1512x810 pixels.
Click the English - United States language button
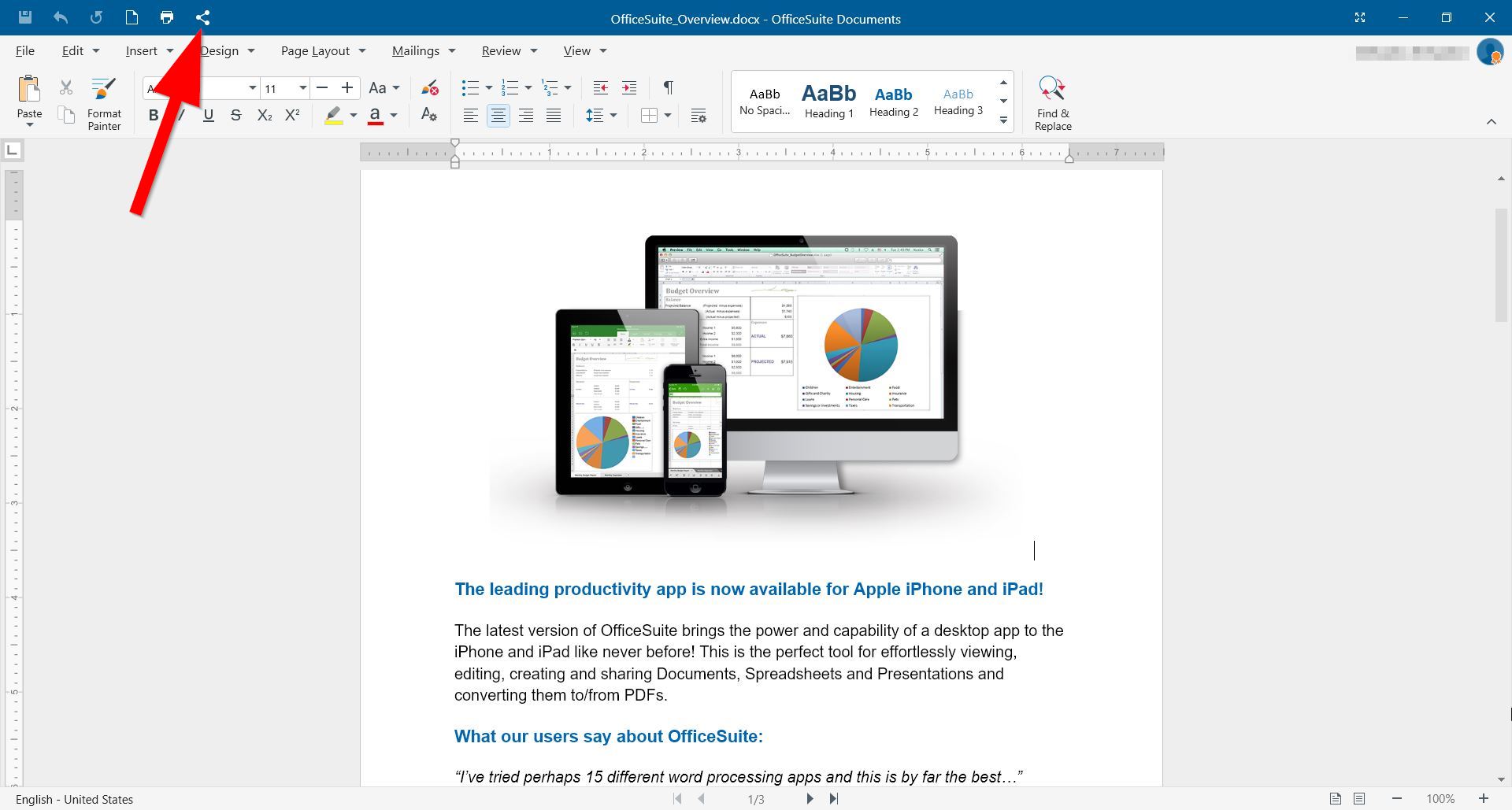pos(75,799)
